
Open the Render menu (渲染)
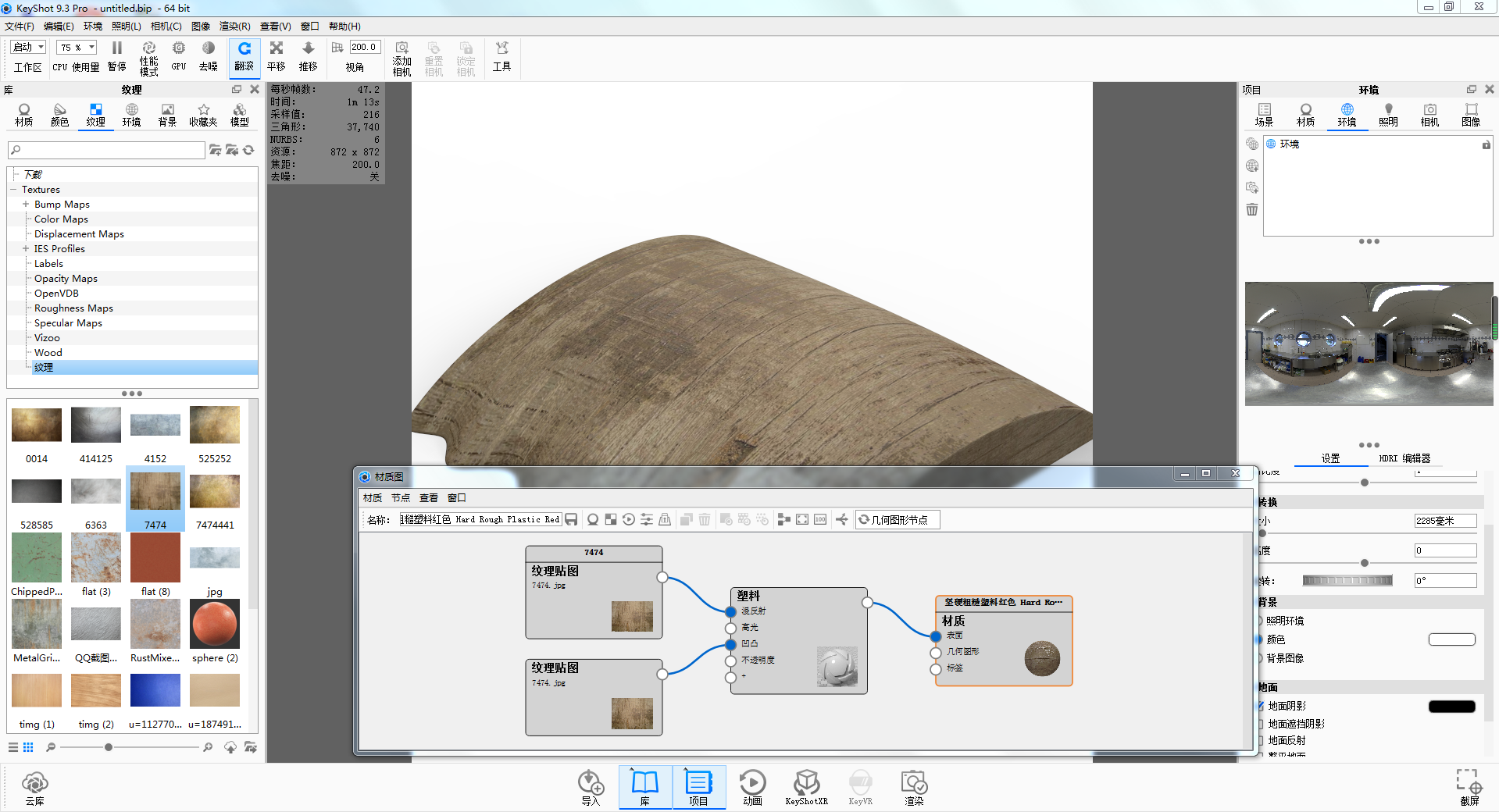click(x=234, y=26)
